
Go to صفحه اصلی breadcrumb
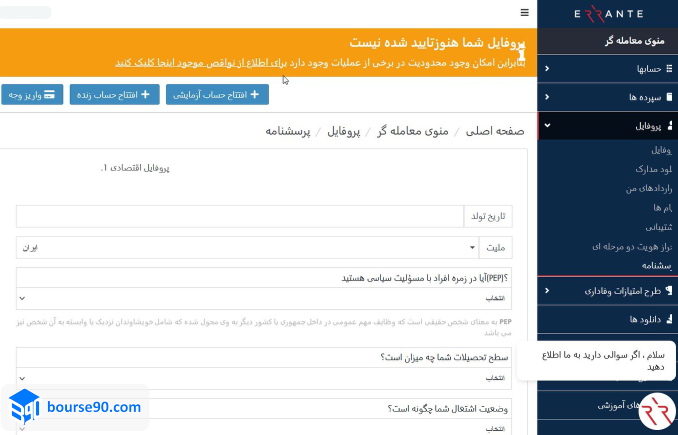point(495,131)
